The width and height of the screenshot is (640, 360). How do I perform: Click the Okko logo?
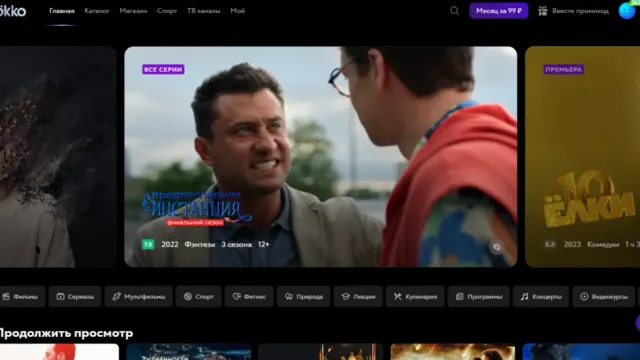[13, 11]
